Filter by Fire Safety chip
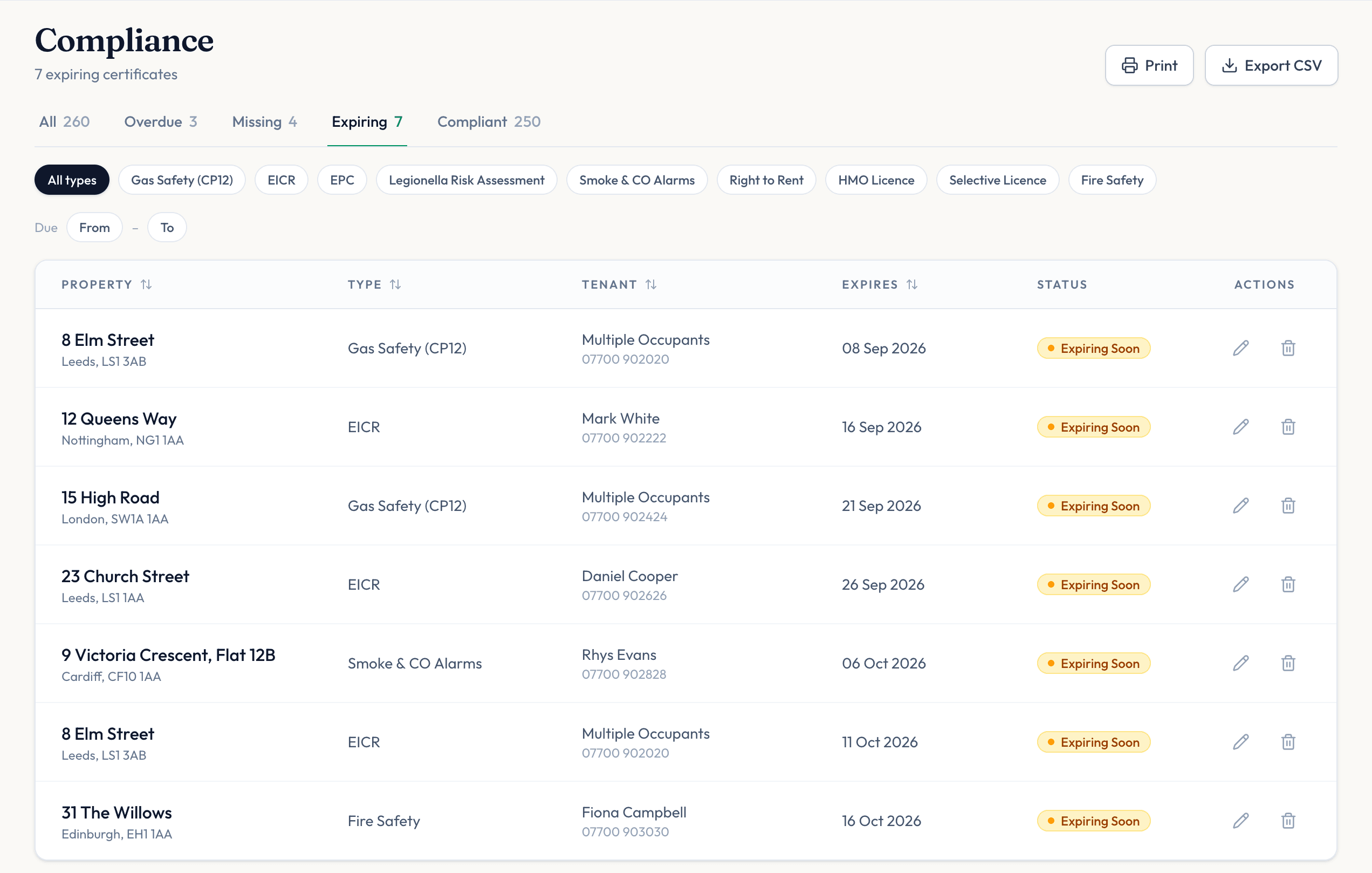1372x873 pixels. (1112, 180)
